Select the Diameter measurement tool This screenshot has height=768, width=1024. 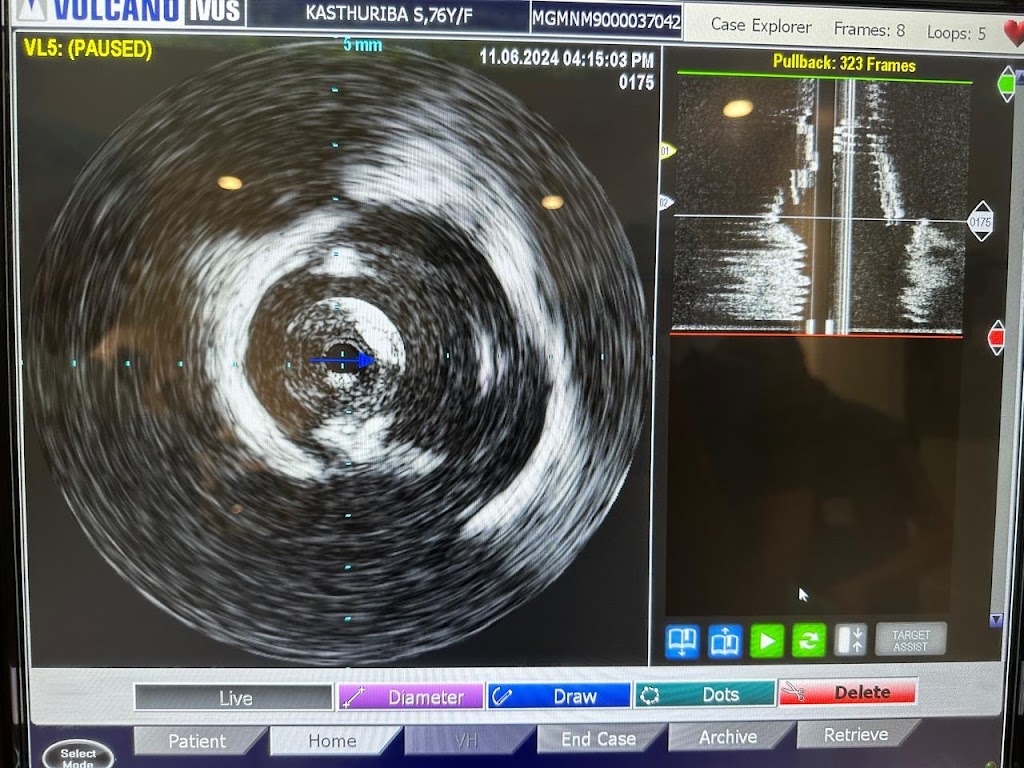[x=409, y=694]
